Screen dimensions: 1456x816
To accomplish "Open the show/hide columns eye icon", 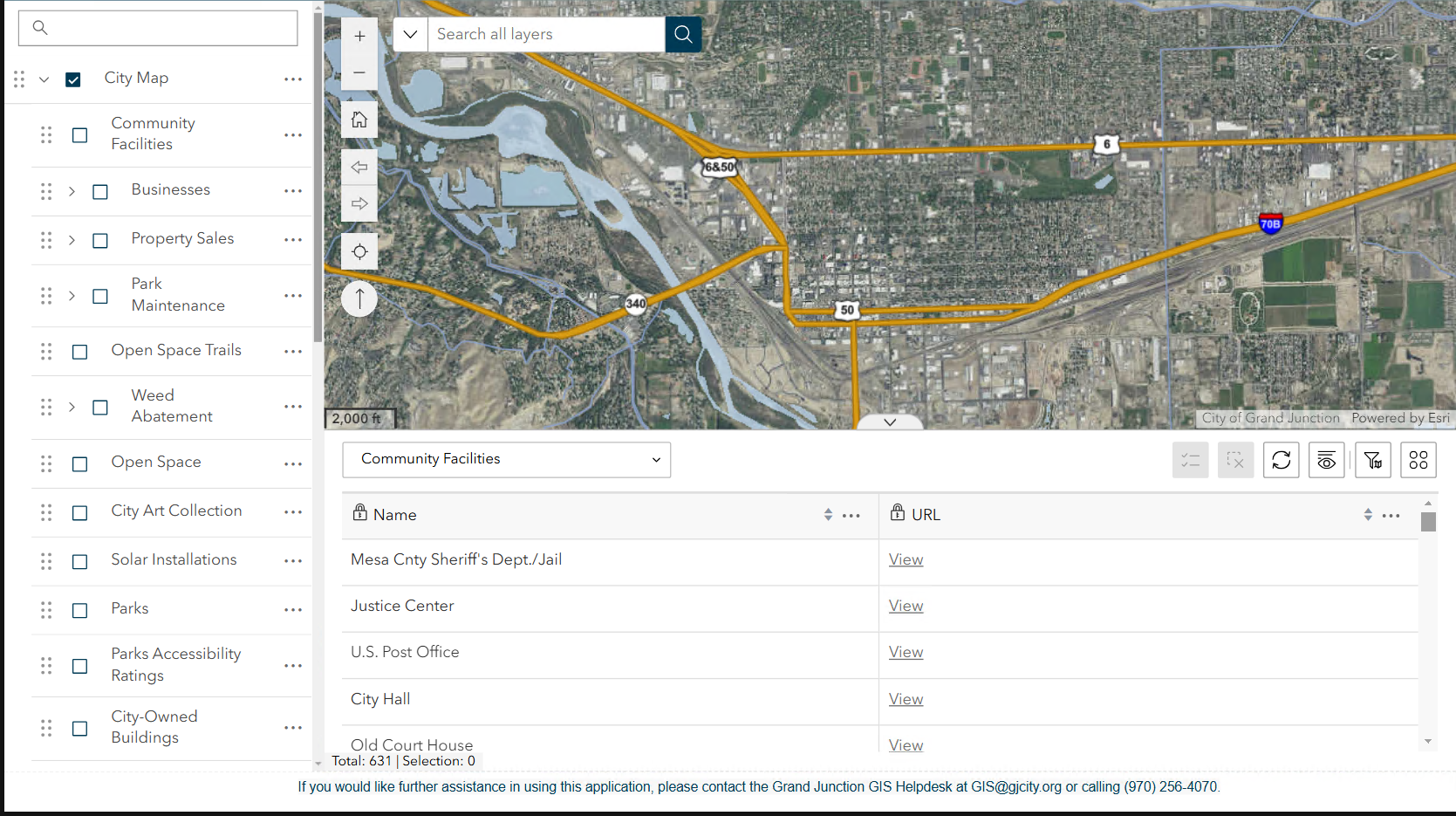I will click(x=1326, y=460).
